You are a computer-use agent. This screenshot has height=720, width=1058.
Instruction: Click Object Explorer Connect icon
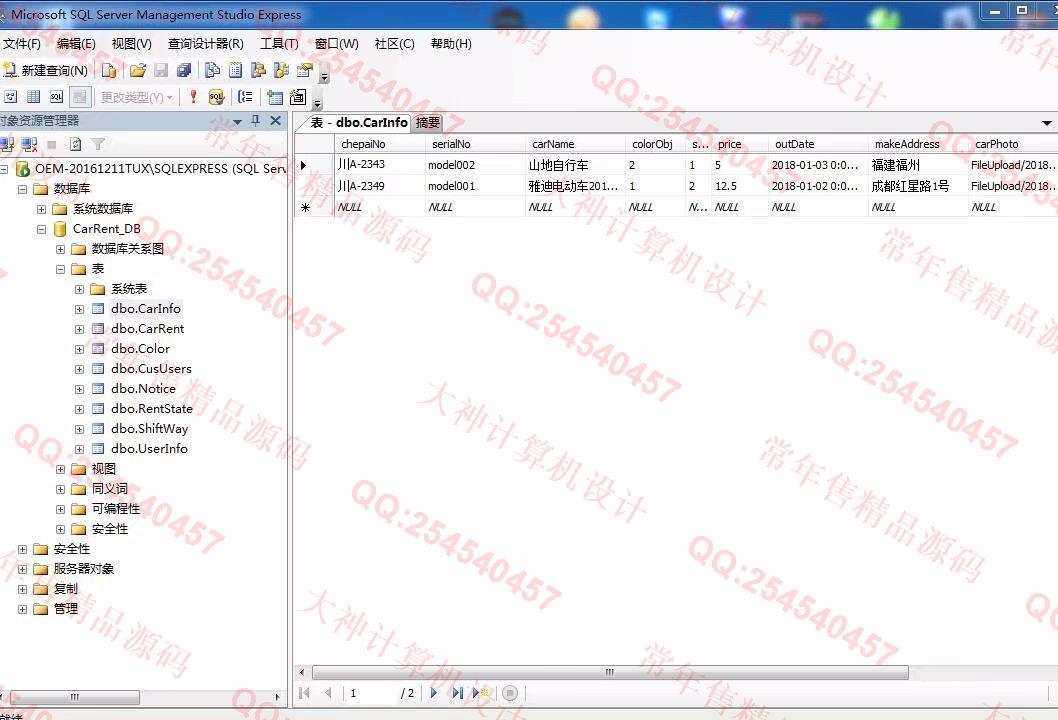click(7, 144)
